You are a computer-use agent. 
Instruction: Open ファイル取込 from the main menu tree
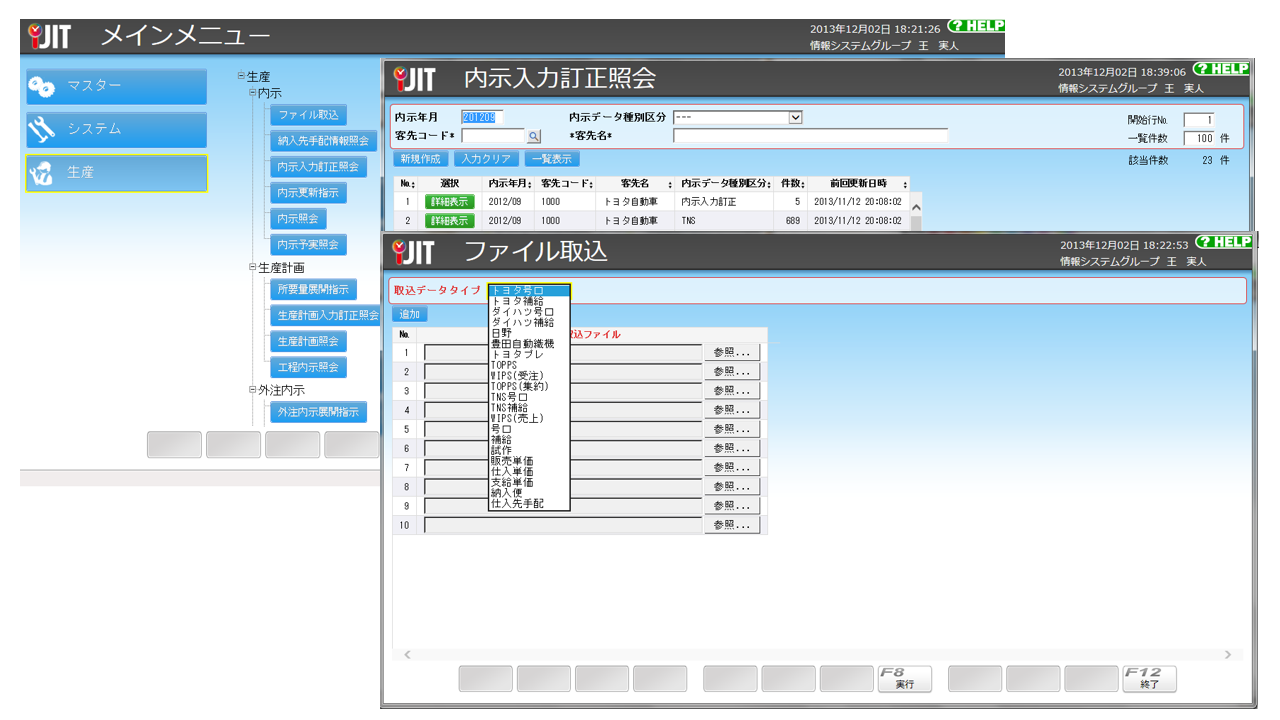(x=308, y=115)
